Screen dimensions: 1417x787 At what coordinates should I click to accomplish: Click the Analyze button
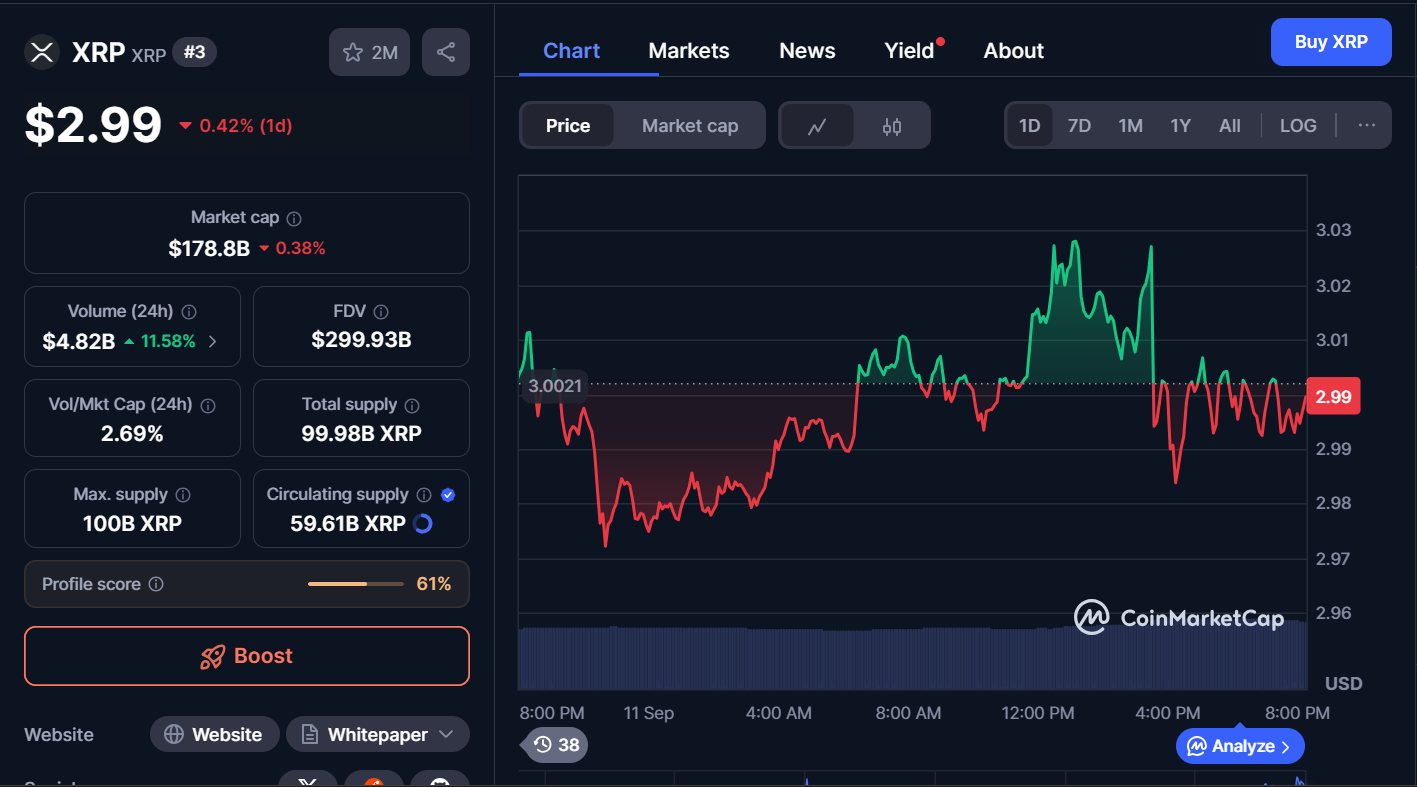coord(1240,746)
